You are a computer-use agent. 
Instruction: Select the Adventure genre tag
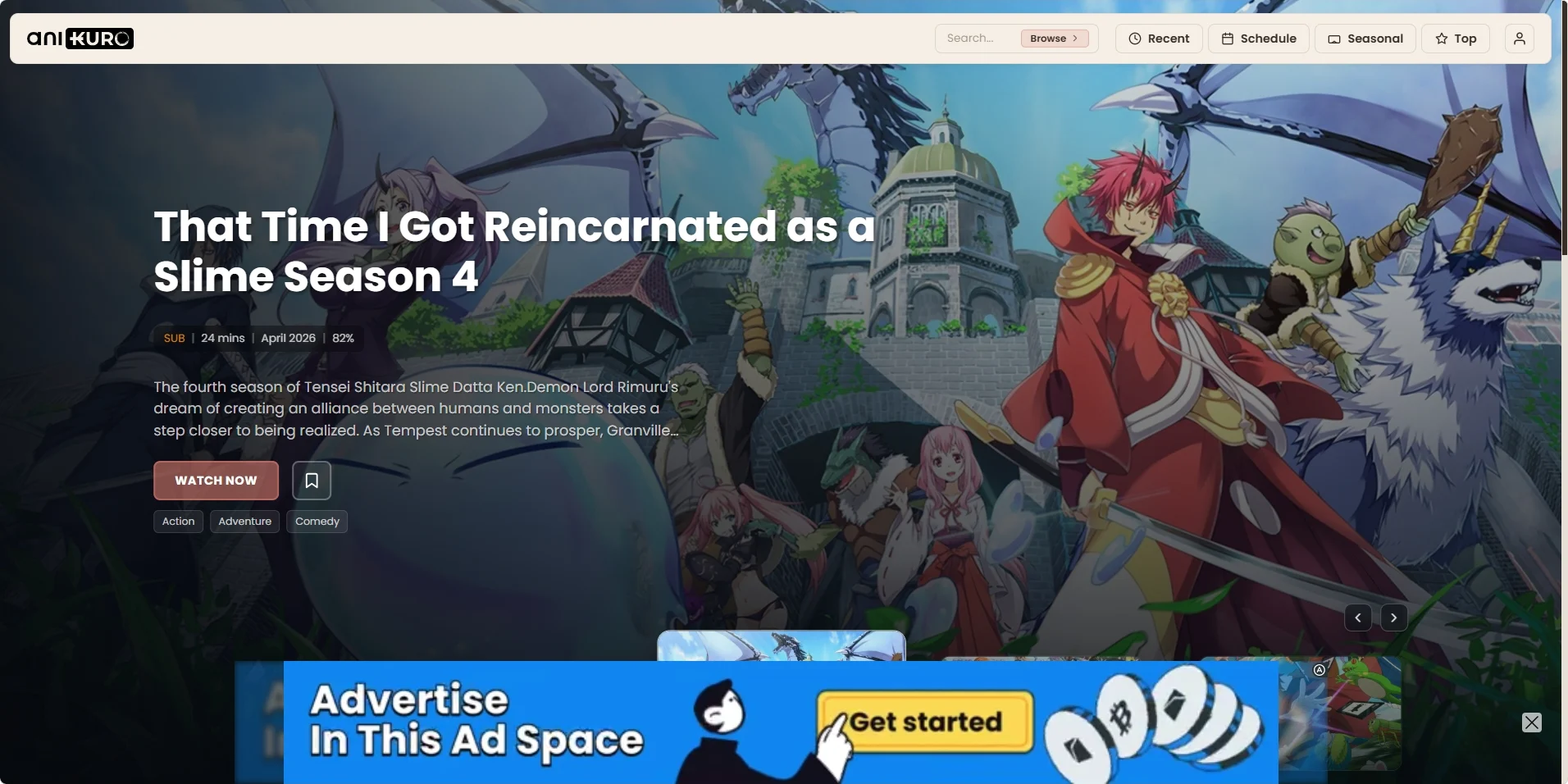point(244,522)
